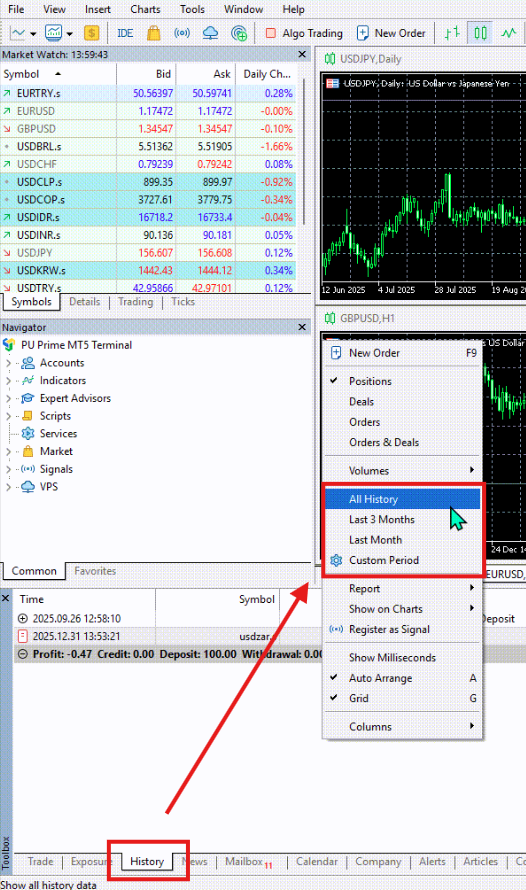
Task: Open the Tools menu
Action: [x=192, y=9]
